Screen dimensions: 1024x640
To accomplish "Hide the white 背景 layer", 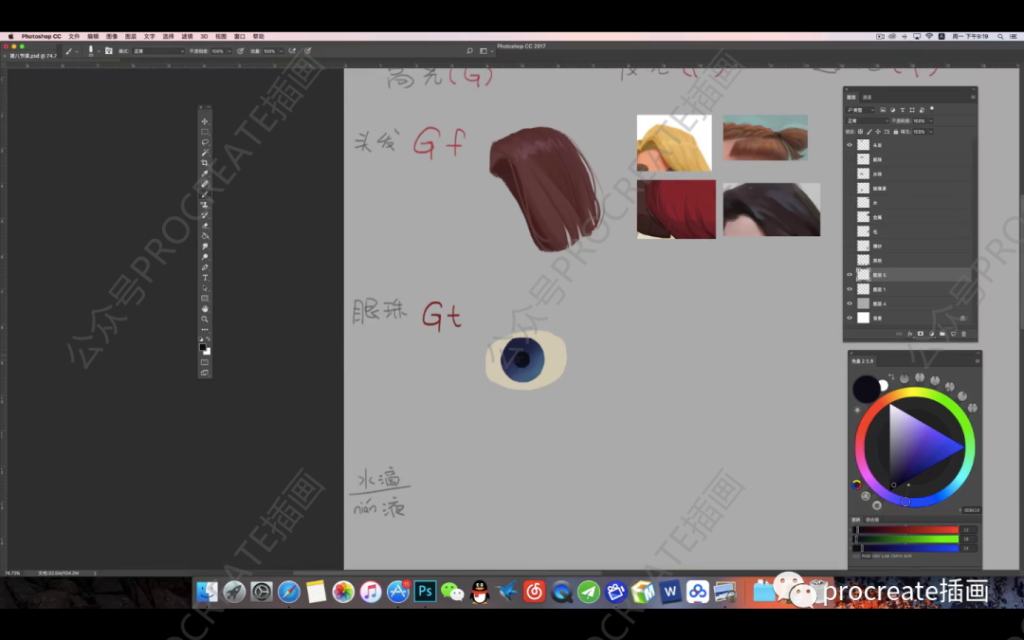I will 850,318.
